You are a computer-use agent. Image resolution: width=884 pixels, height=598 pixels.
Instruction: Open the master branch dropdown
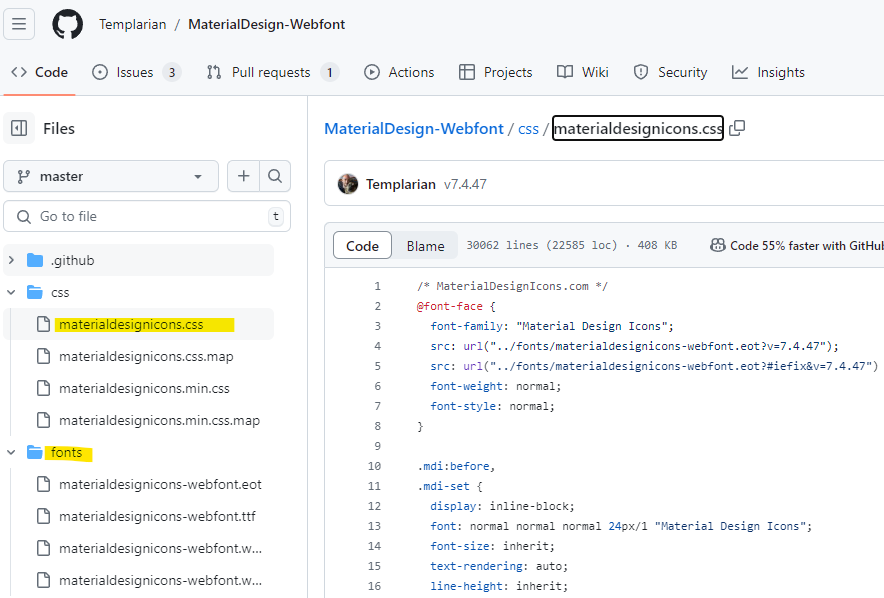(111, 176)
